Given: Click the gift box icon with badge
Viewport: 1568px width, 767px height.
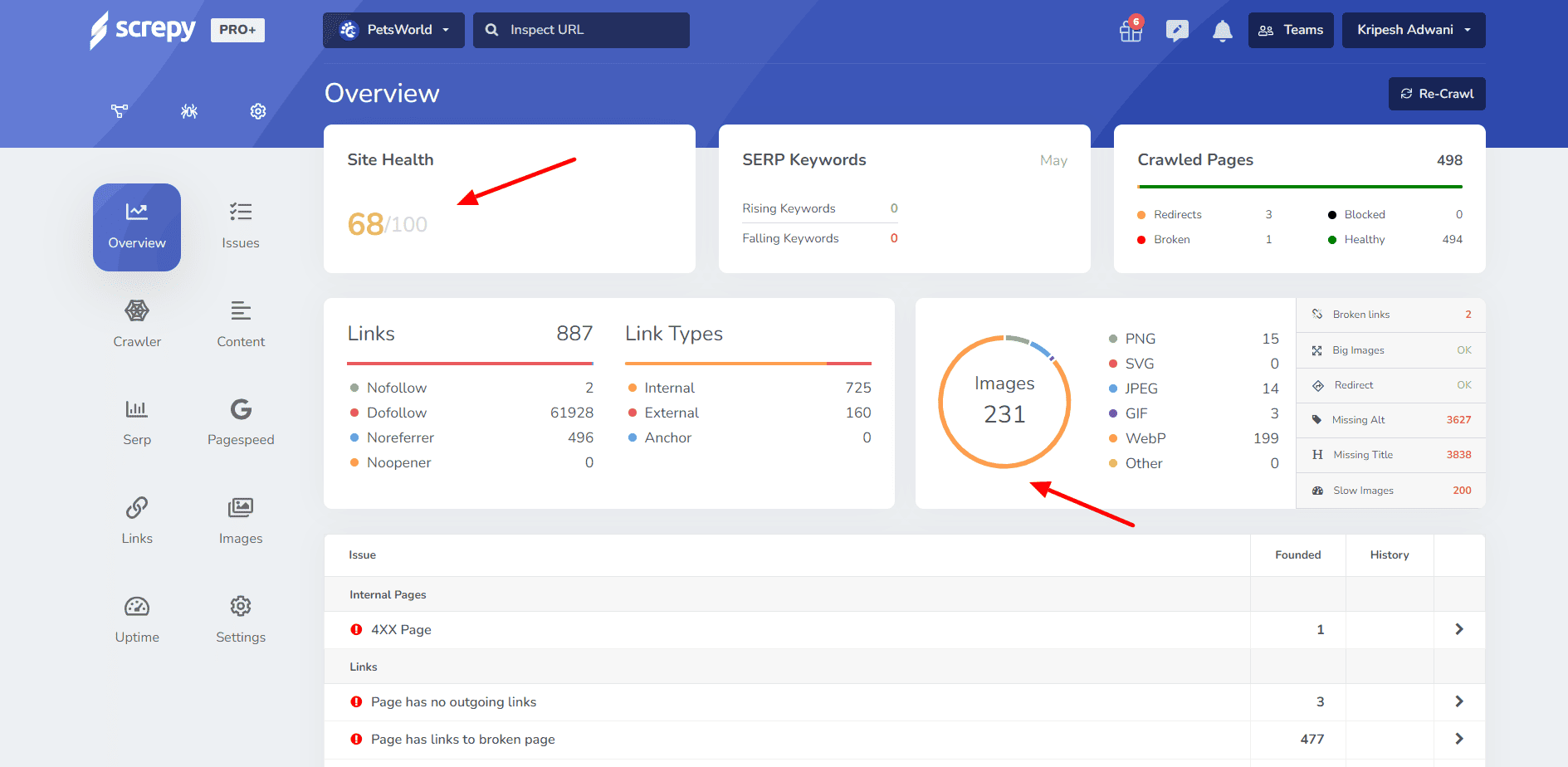Looking at the screenshot, I should point(1131,31).
